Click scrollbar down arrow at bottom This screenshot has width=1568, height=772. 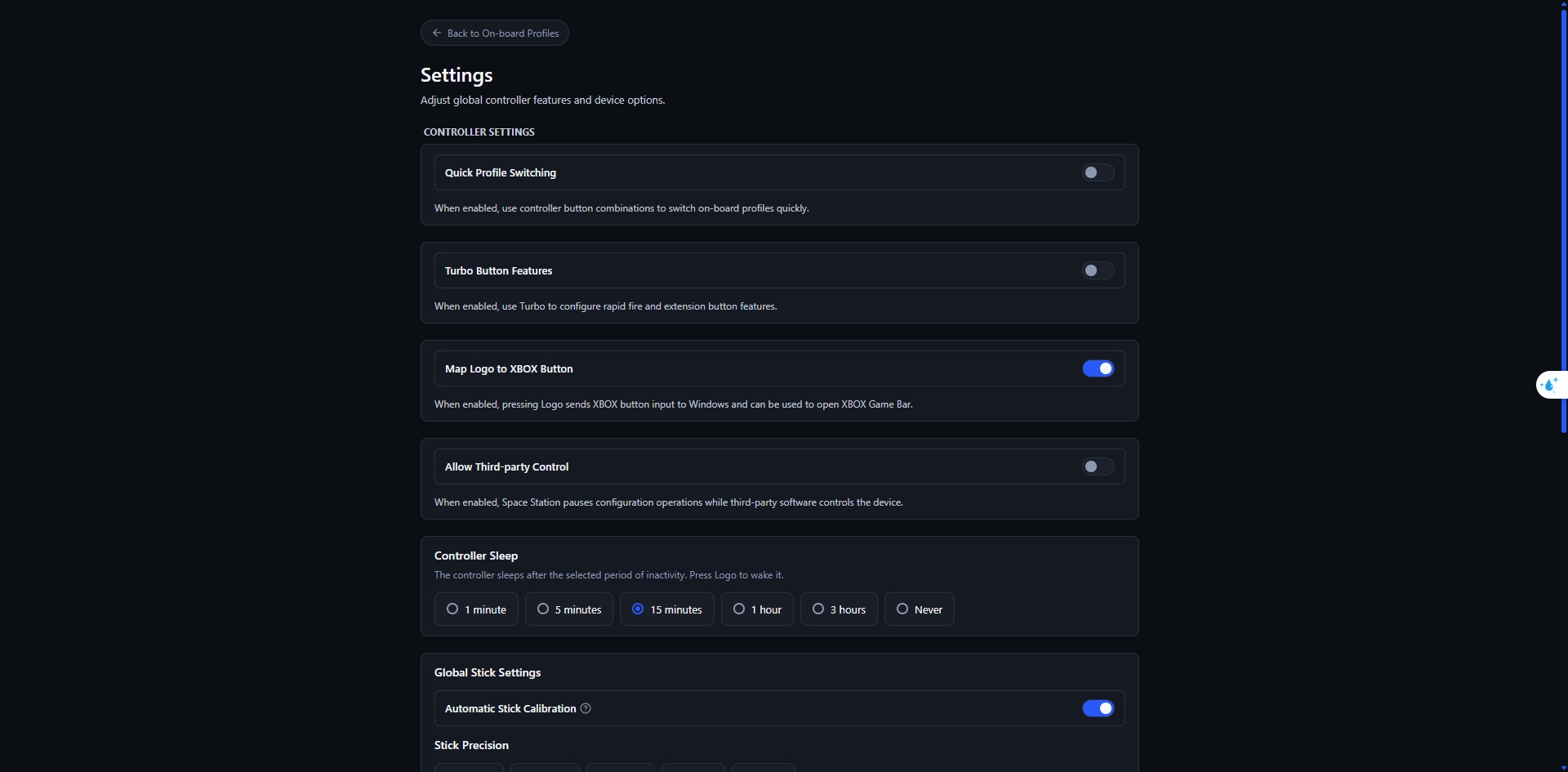coord(1563,768)
